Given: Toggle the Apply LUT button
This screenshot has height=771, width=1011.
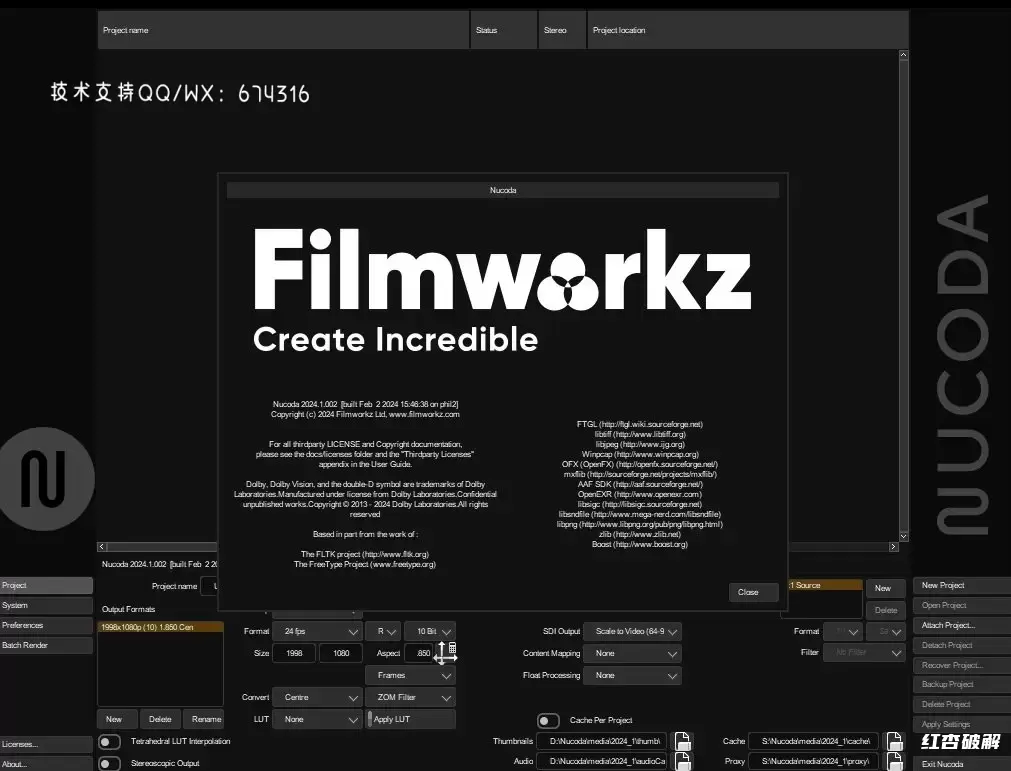Looking at the screenshot, I should point(411,719).
